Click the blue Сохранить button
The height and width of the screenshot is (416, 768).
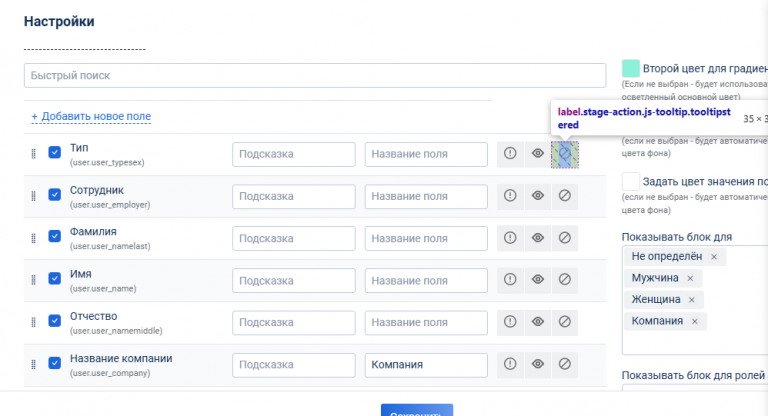pyautogui.click(x=417, y=410)
